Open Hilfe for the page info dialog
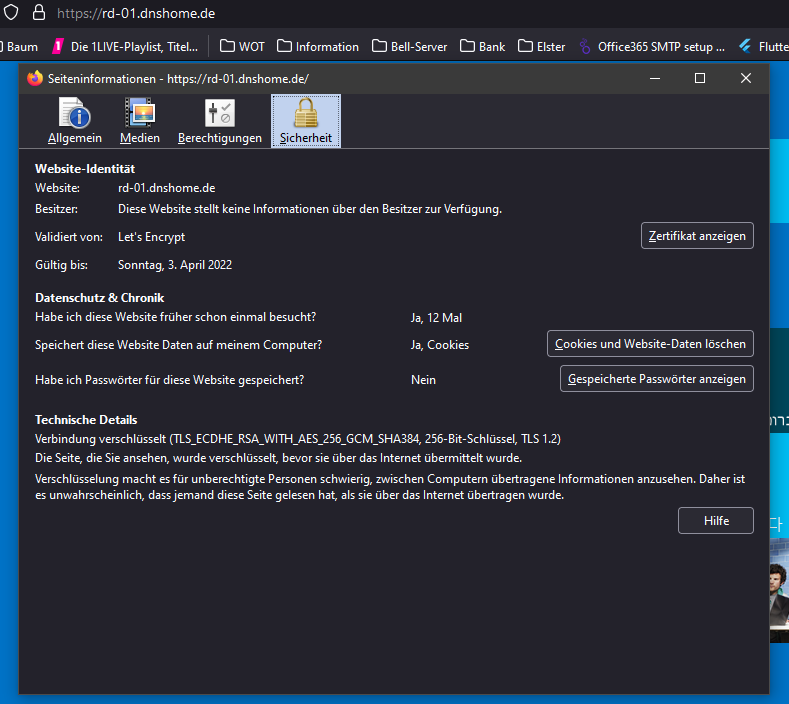The height and width of the screenshot is (704, 789). [x=715, y=521]
